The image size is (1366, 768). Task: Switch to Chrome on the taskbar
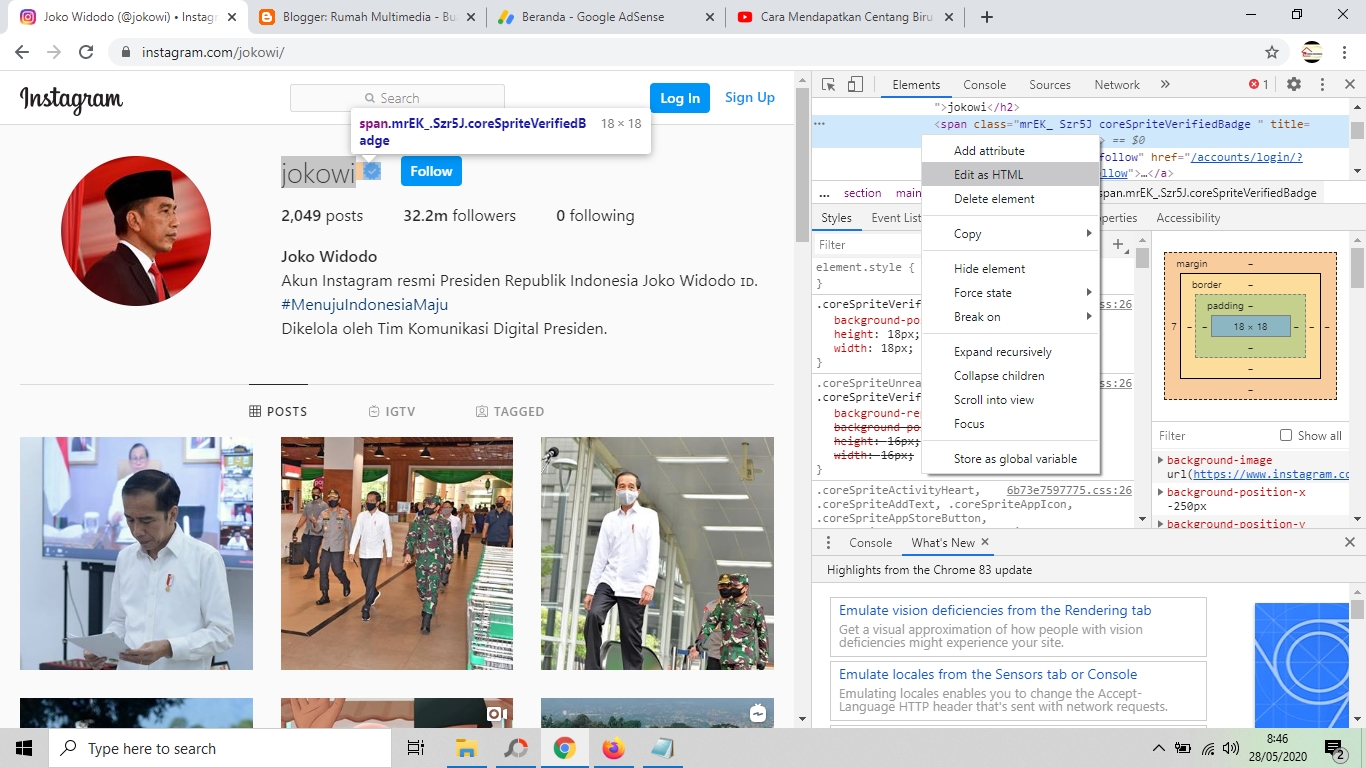click(565, 748)
